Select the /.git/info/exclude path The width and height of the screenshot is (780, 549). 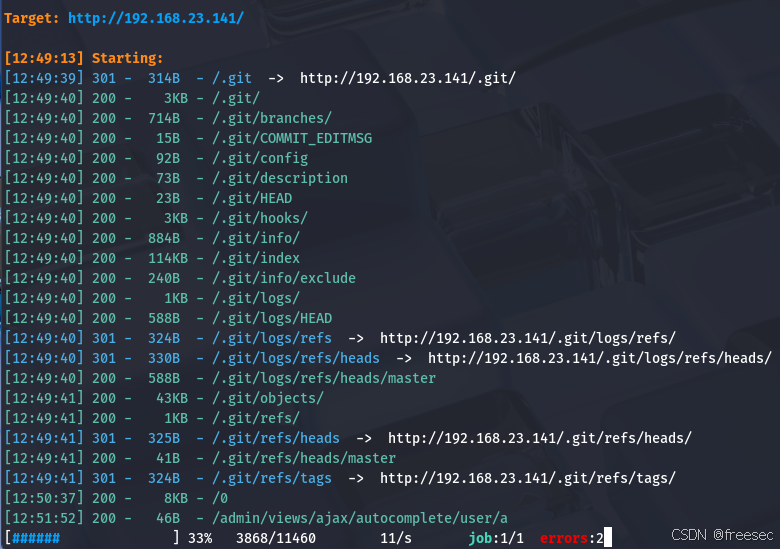point(284,278)
